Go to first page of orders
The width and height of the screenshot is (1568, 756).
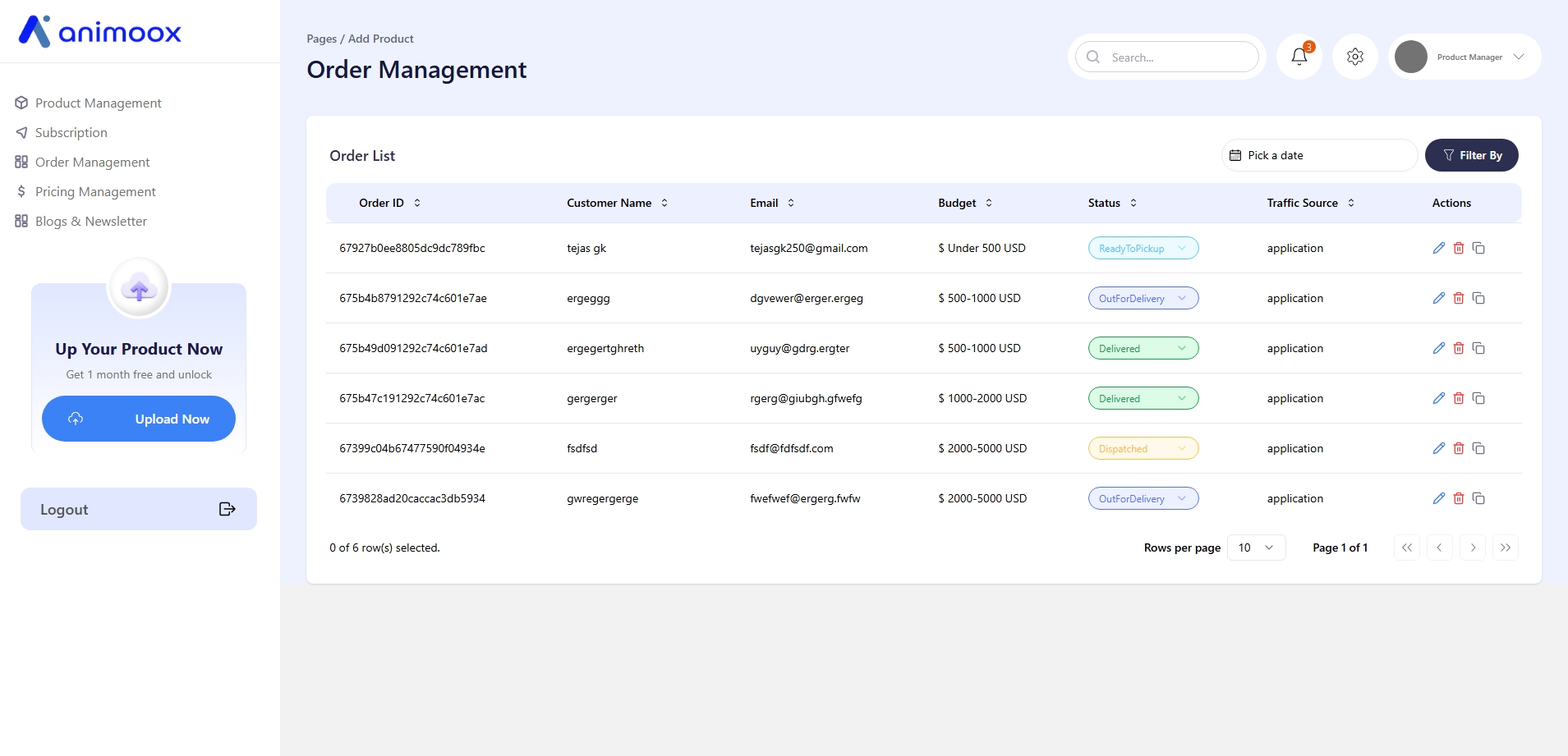[1407, 548]
